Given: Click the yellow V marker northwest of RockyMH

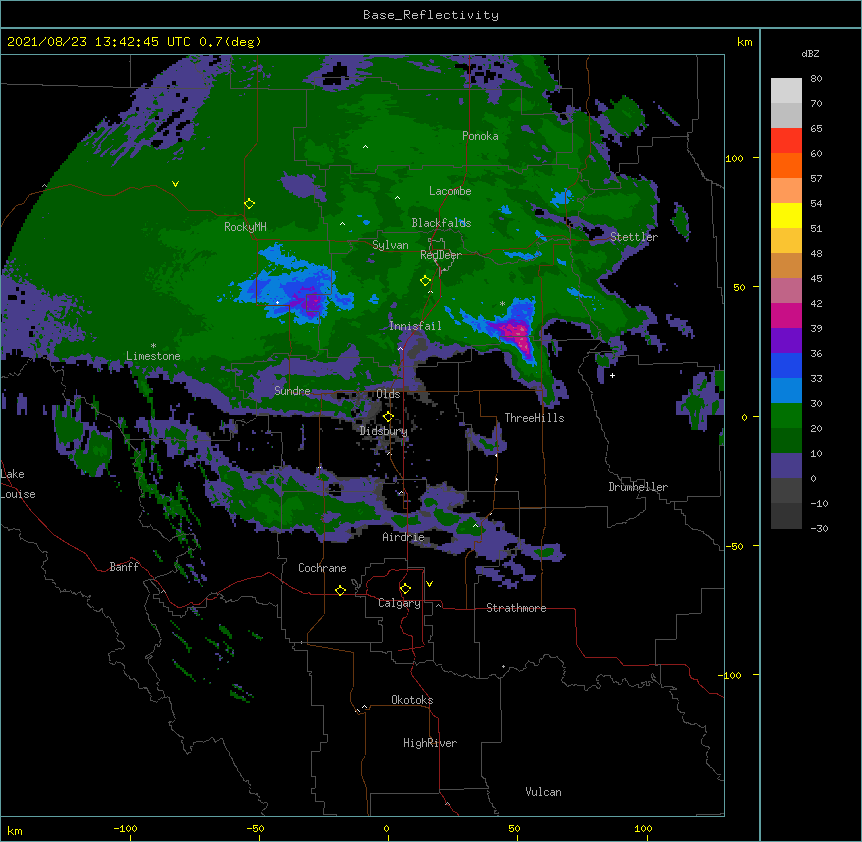Looking at the screenshot, I should (x=175, y=184).
